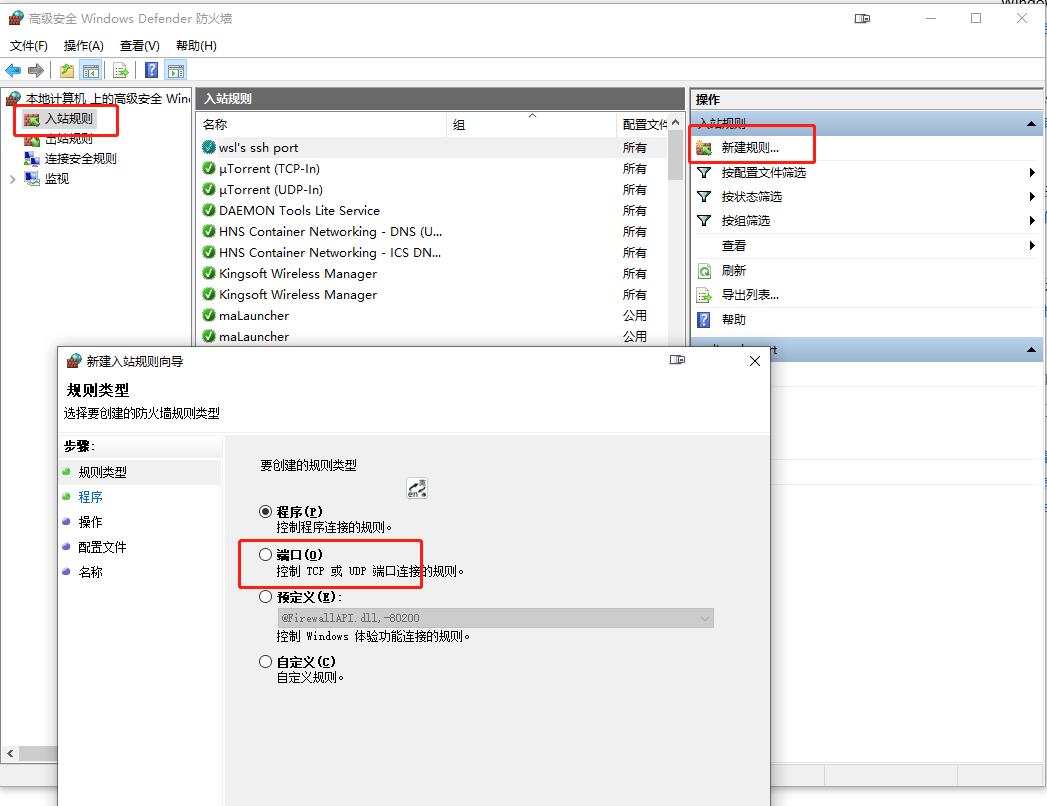Select the 端口(O) radio button

(265, 554)
